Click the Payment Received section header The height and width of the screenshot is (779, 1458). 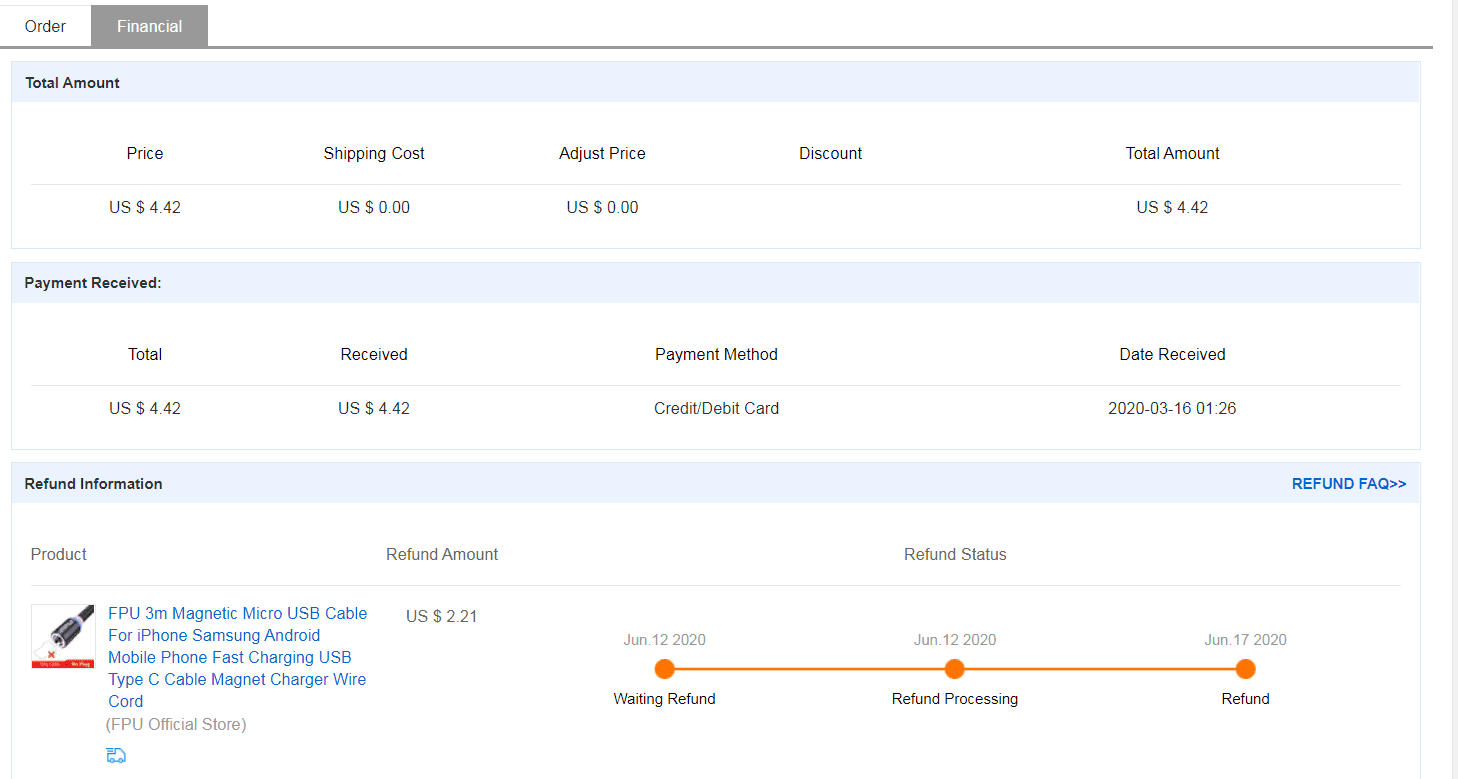(93, 283)
